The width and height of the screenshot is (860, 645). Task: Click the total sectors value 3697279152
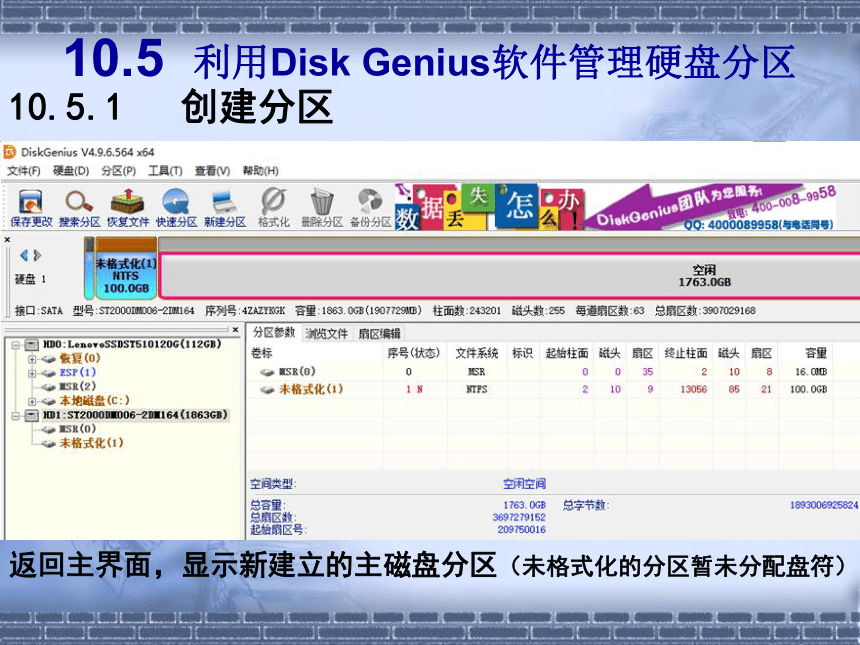pos(519,517)
